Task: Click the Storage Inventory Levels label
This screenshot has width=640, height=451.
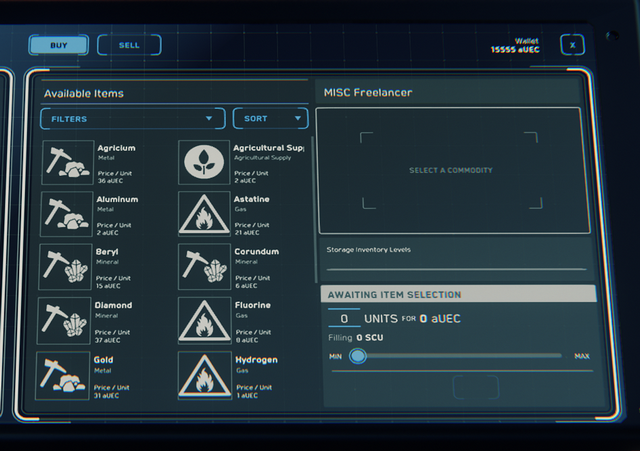Action: coord(369,249)
